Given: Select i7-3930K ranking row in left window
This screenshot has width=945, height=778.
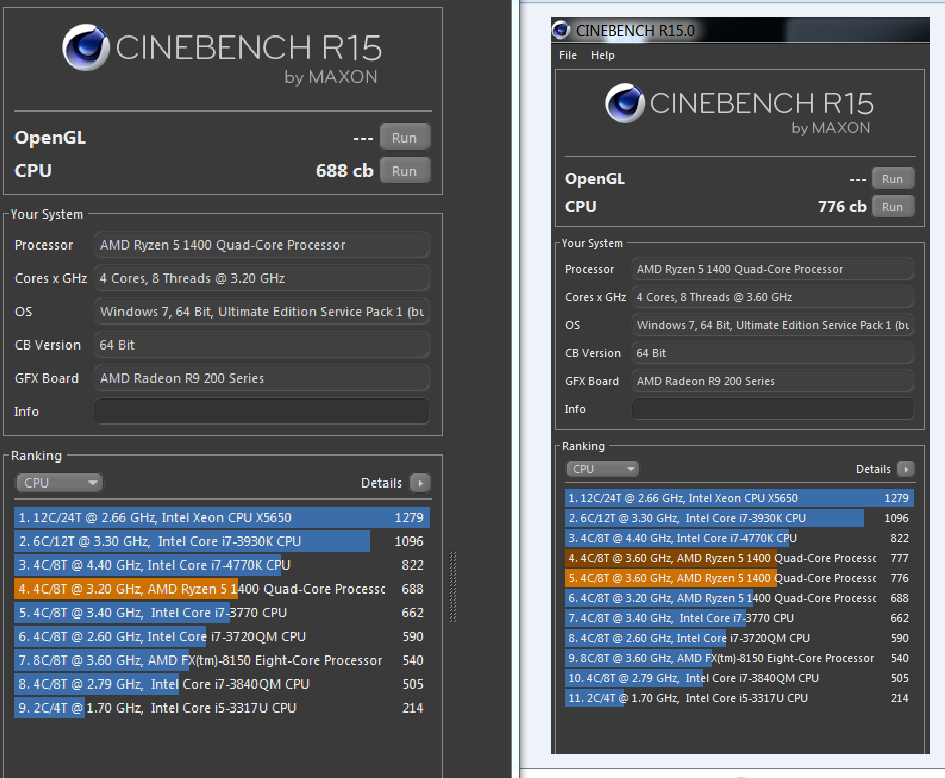Looking at the screenshot, I should pyautogui.click(x=222, y=541).
